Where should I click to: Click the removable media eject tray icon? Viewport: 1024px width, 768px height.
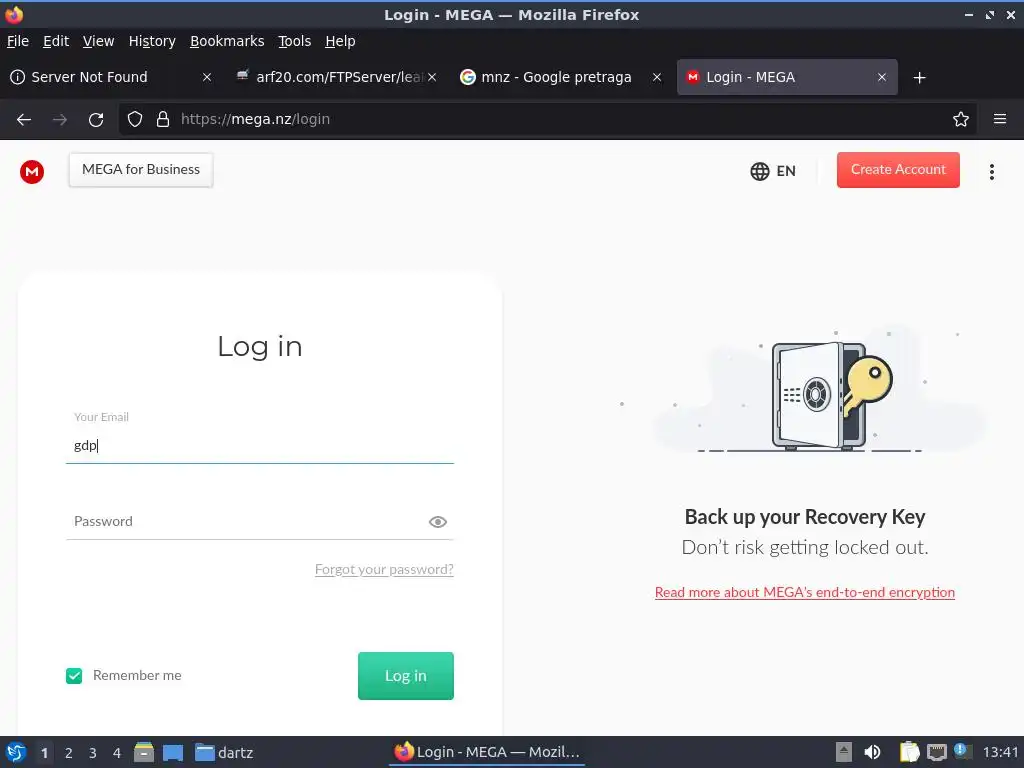844,752
